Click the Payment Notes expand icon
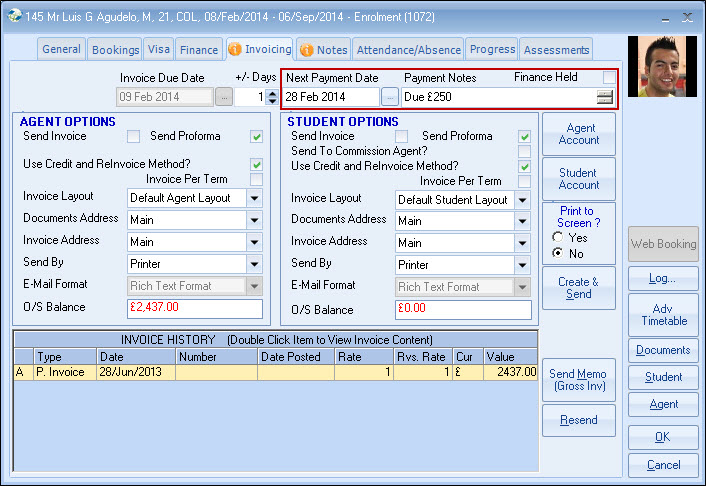 tap(604, 97)
